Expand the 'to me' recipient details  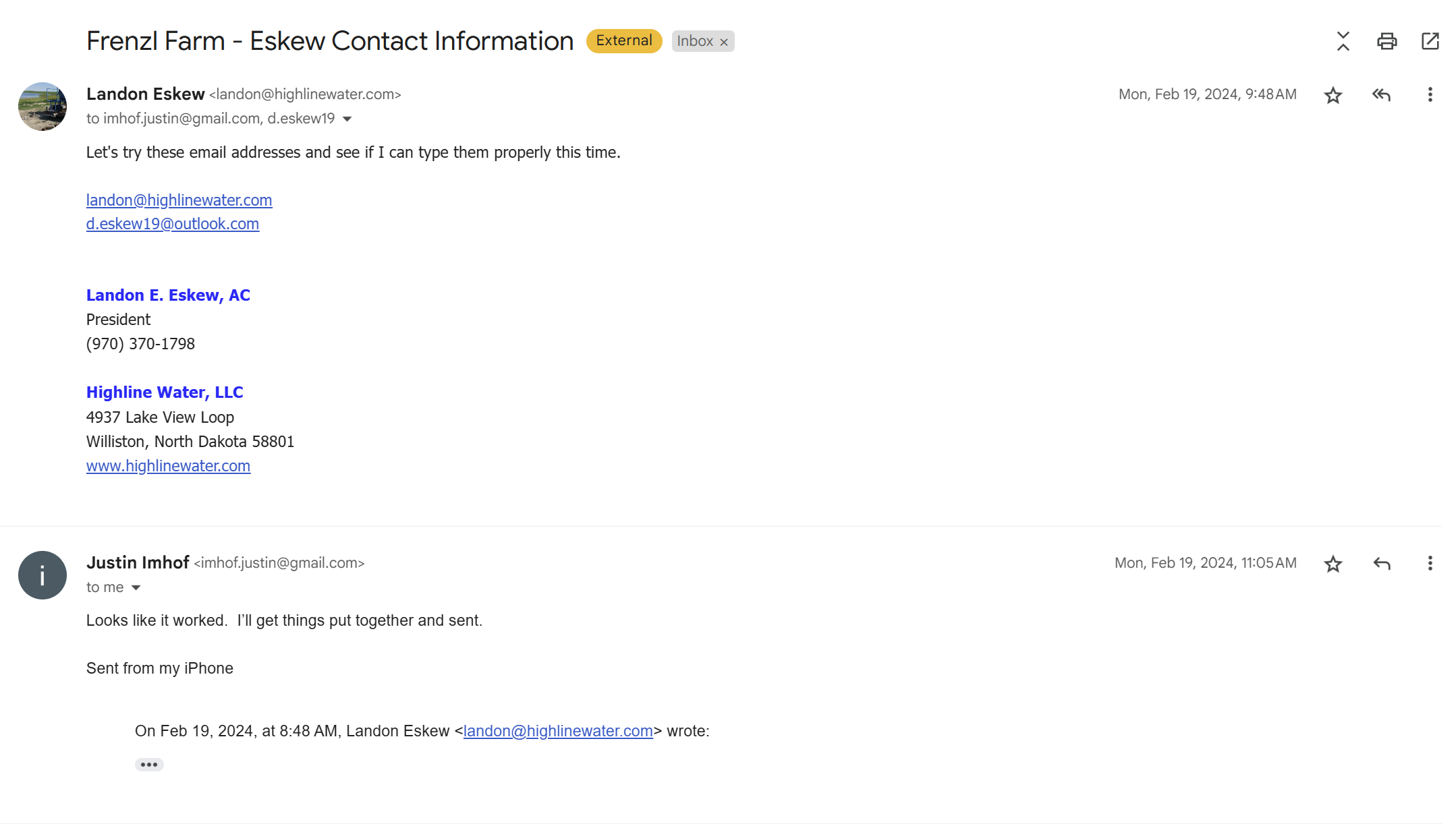click(136, 588)
